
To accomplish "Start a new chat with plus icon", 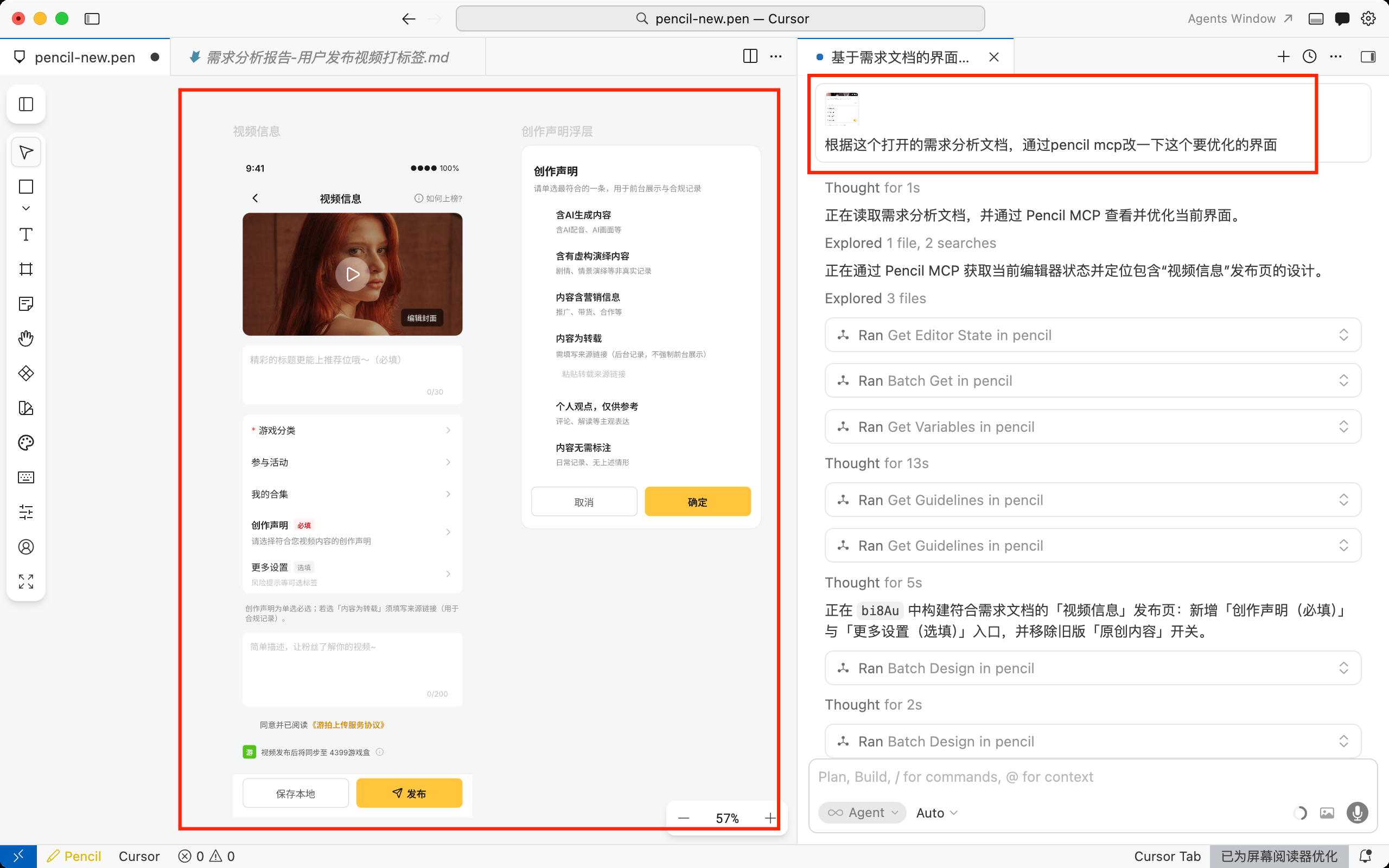I will tap(1283, 56).
